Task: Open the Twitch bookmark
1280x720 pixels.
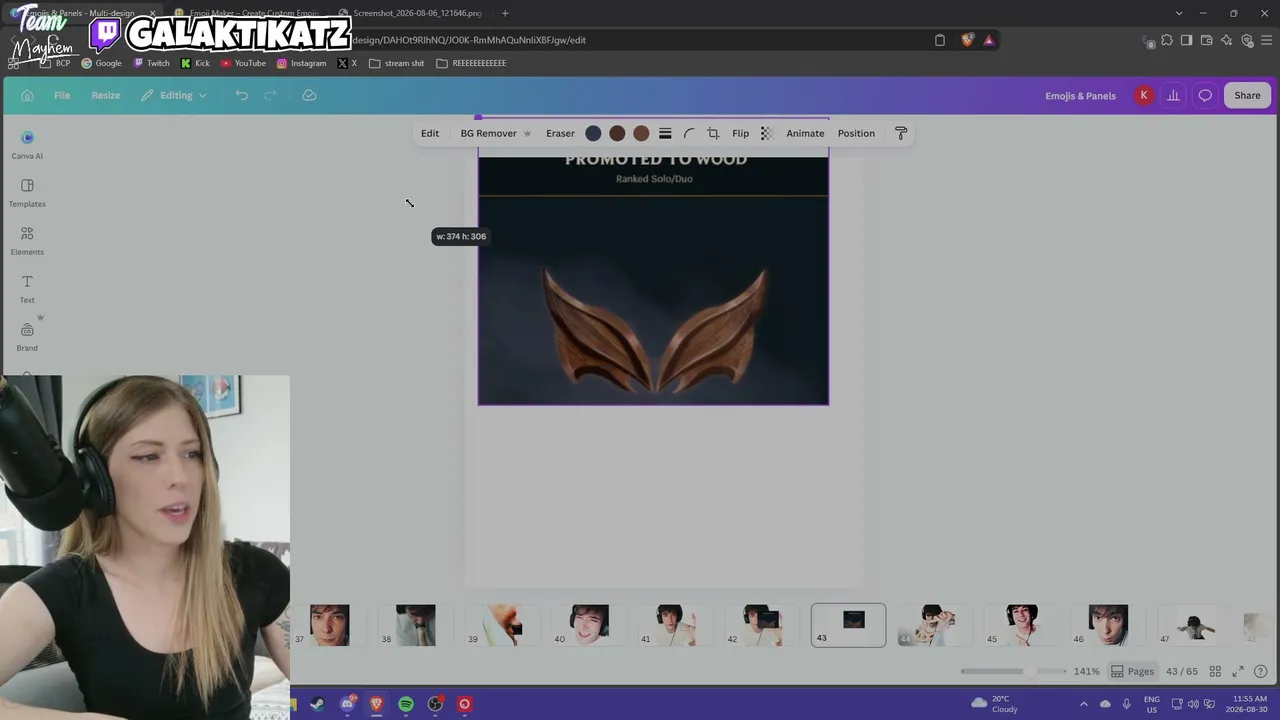Action: click(152, 63)
